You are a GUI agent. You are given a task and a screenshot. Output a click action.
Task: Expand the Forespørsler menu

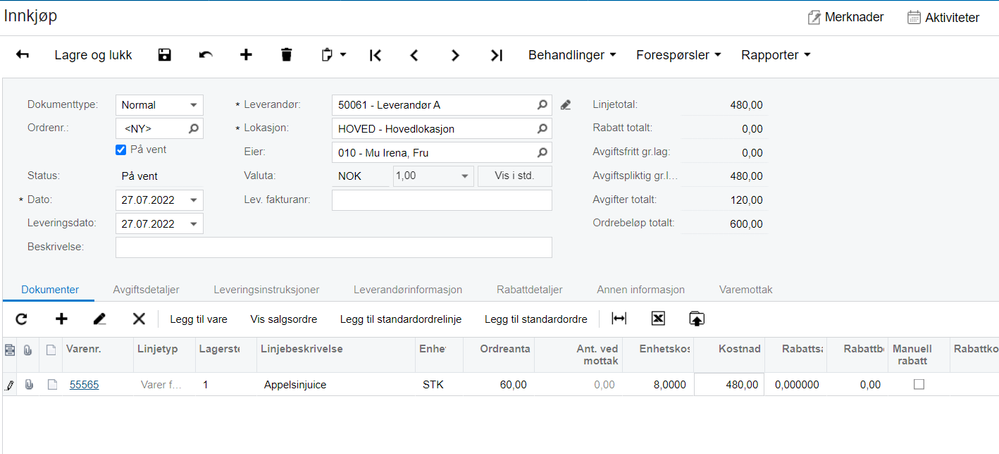(679, 55)
